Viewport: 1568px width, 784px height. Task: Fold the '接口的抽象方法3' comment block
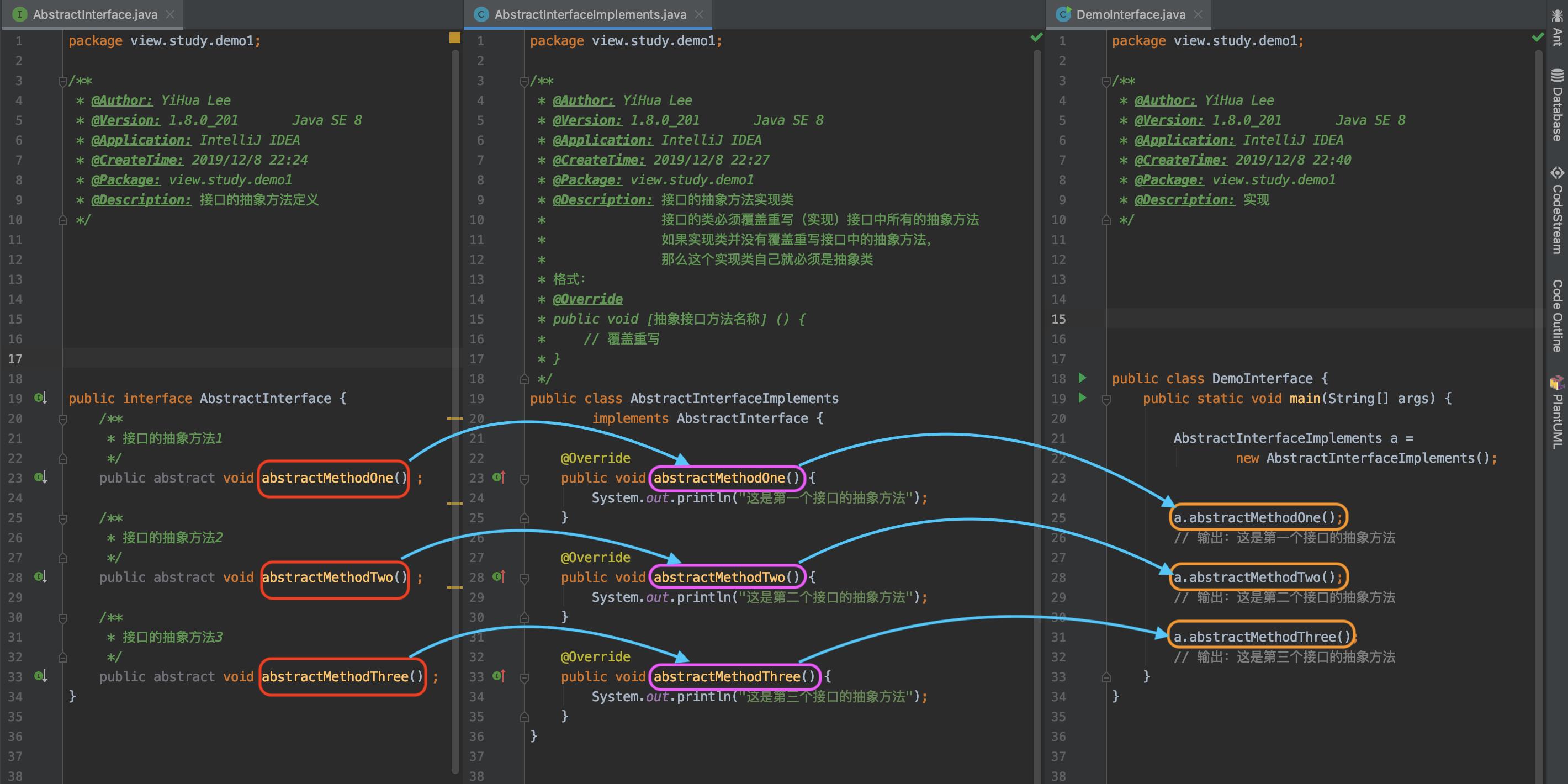[x=62, y=618]
